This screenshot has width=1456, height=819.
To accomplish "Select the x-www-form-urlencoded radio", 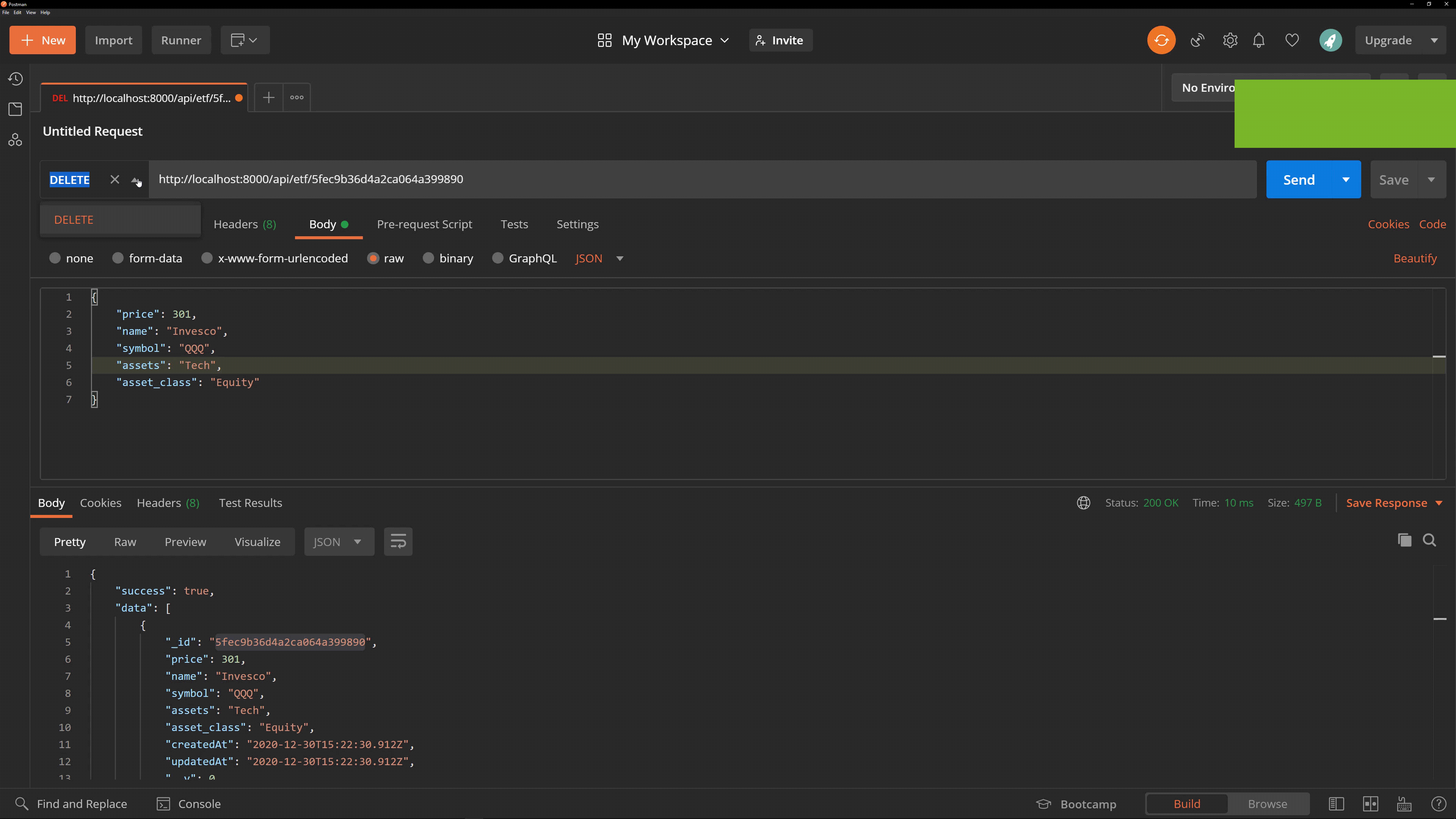I will pyautogui.click(x=207, y=258).
